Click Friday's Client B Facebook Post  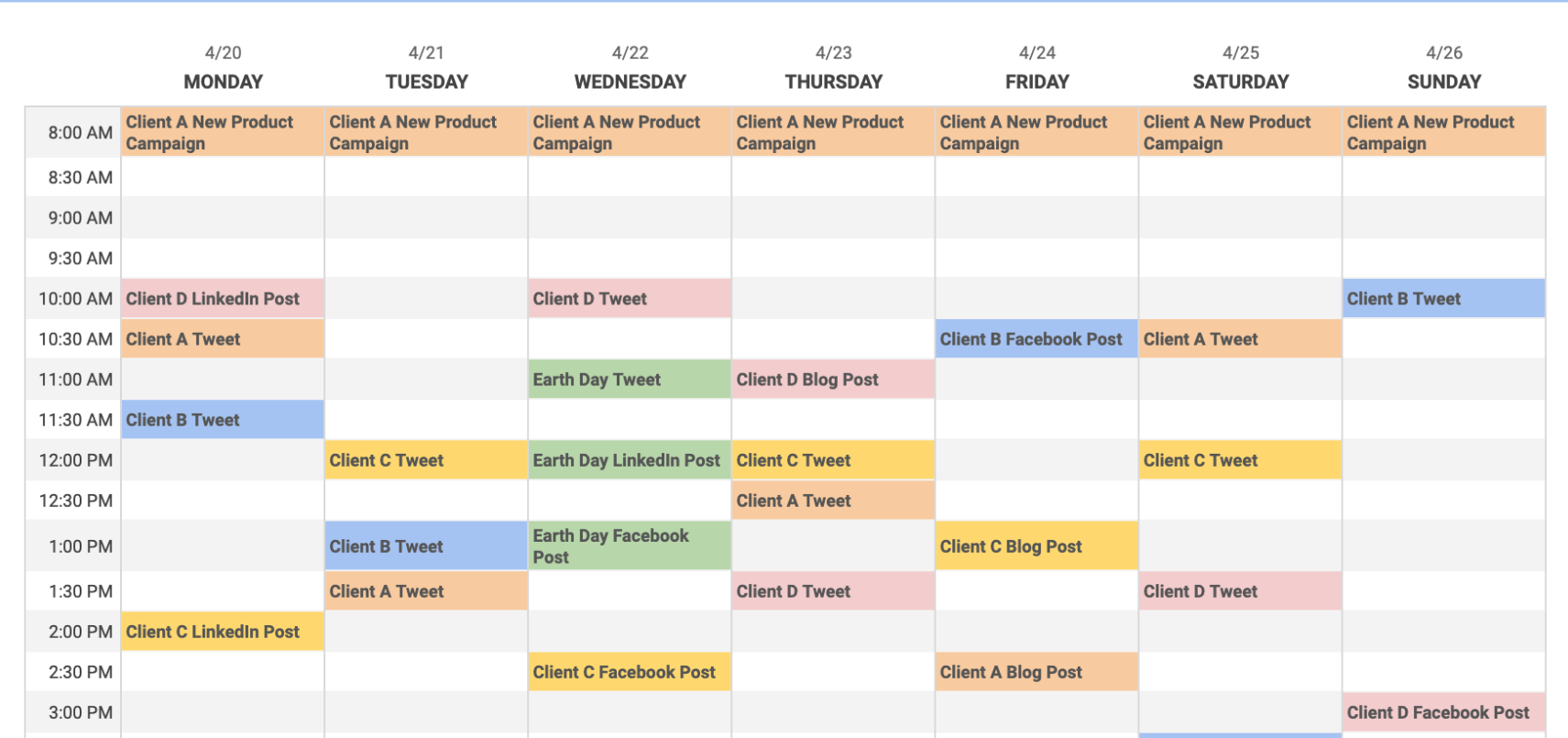click(1036, 339)
